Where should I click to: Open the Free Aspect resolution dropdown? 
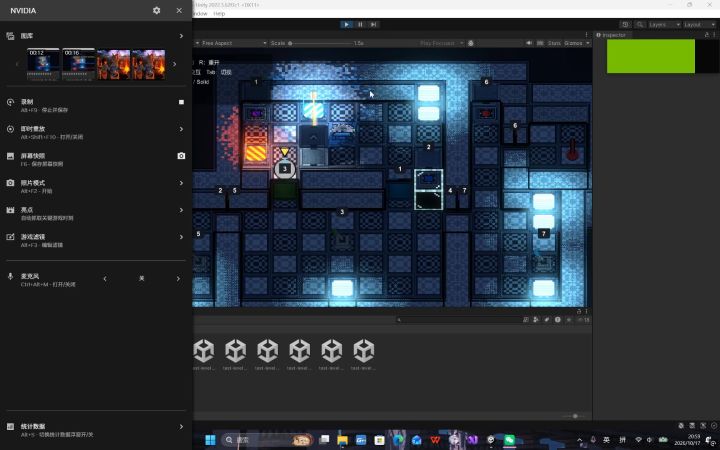231,43
